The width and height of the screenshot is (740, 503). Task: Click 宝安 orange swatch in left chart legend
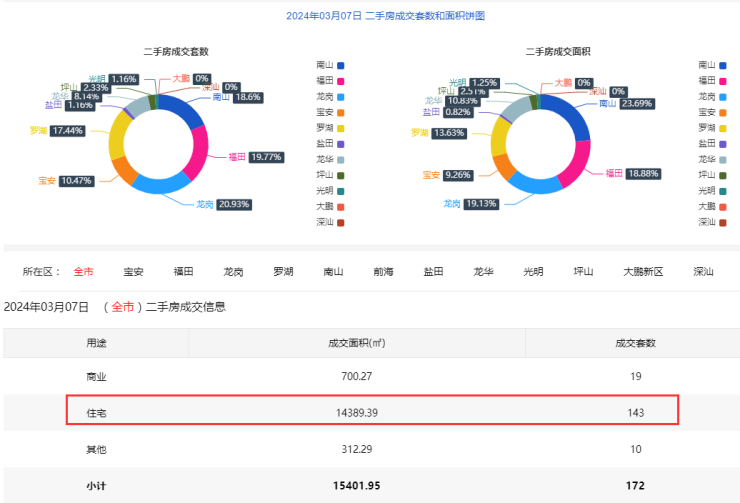(x=341, y=112)
